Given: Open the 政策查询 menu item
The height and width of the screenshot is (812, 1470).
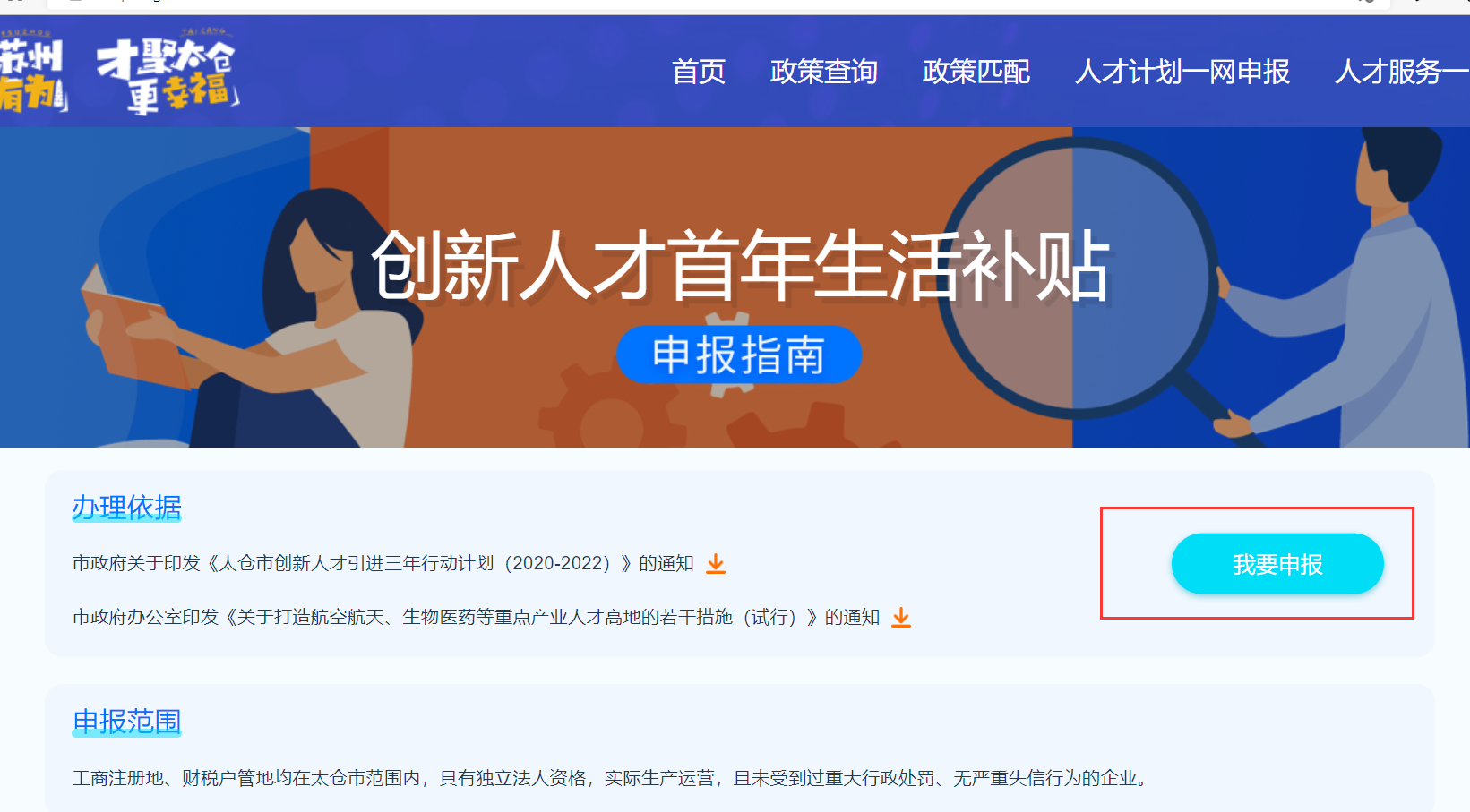Looking at the screenshot, I should click(x=824, y=72).
